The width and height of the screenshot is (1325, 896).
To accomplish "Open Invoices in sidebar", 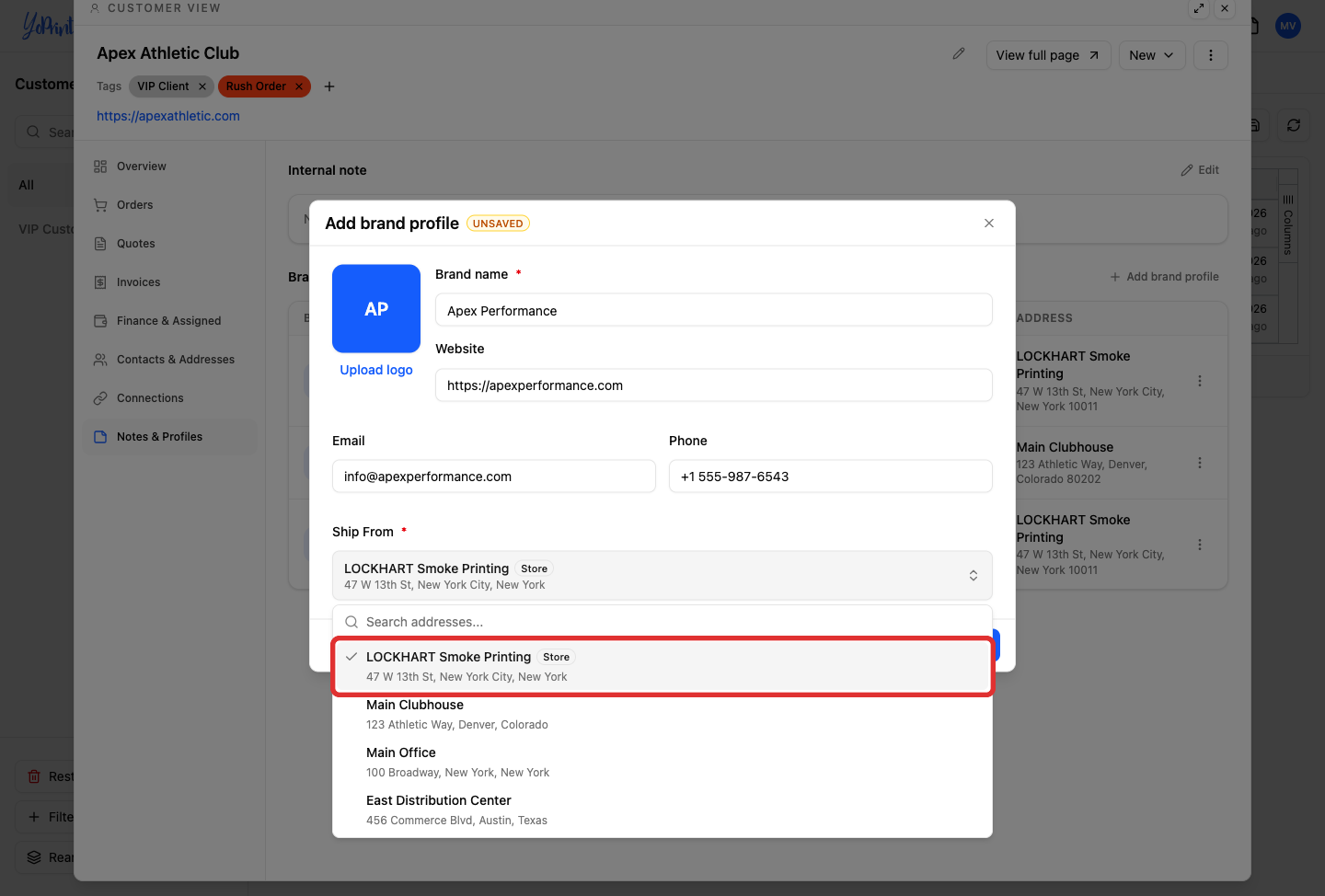I will [138, 282].
